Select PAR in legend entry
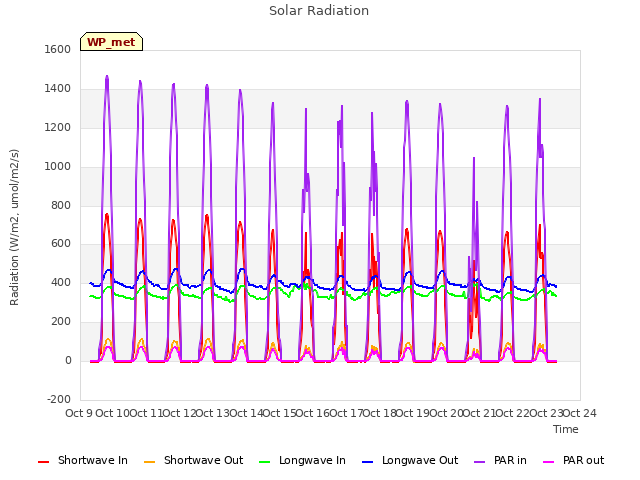Viewport: 640px width, 480px height. click(500, 460)
